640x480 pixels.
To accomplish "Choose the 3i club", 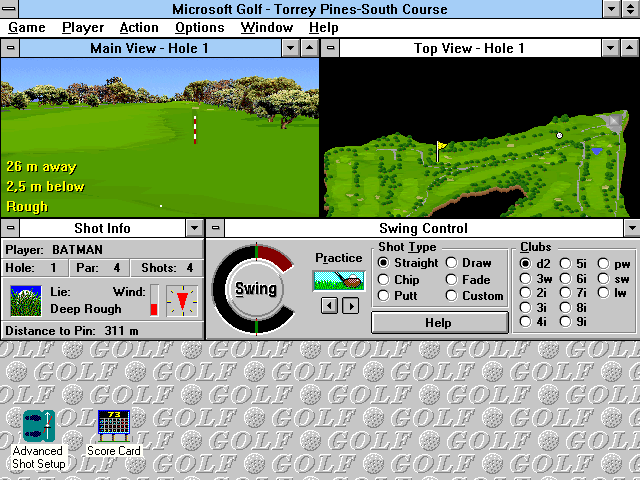I will tap(533, 307).
